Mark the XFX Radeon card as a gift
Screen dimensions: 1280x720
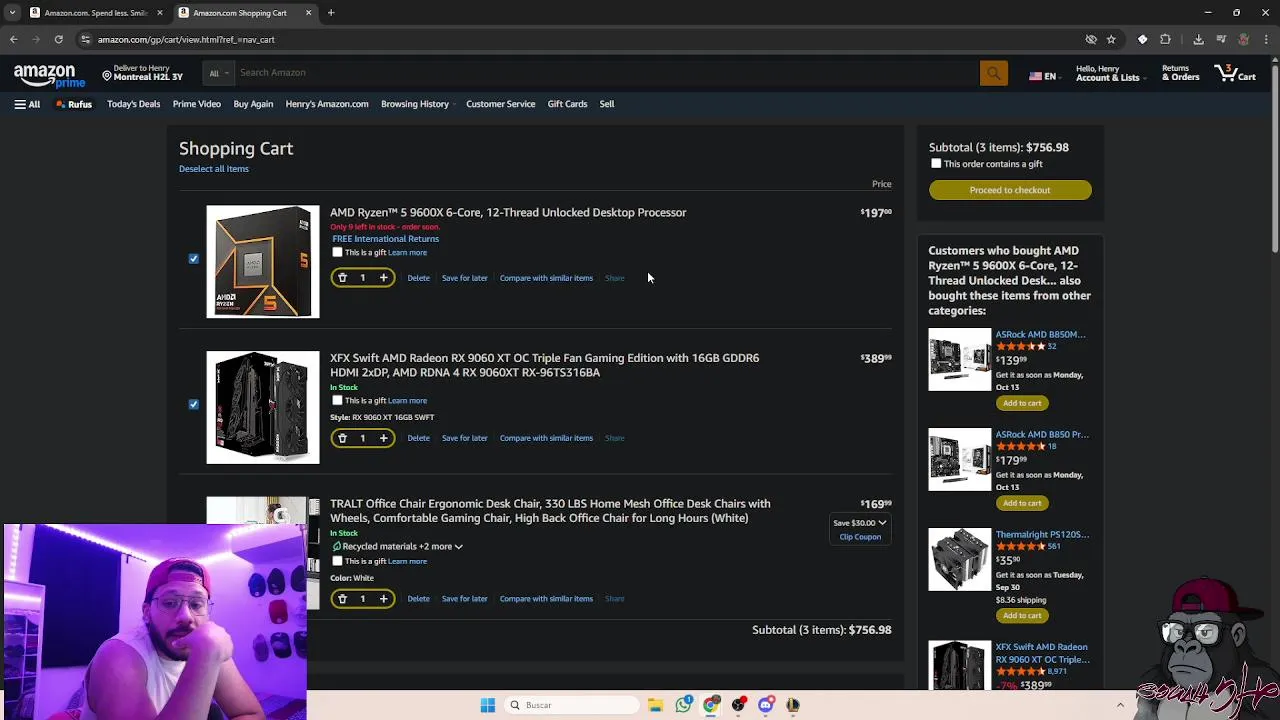point(337,400)
